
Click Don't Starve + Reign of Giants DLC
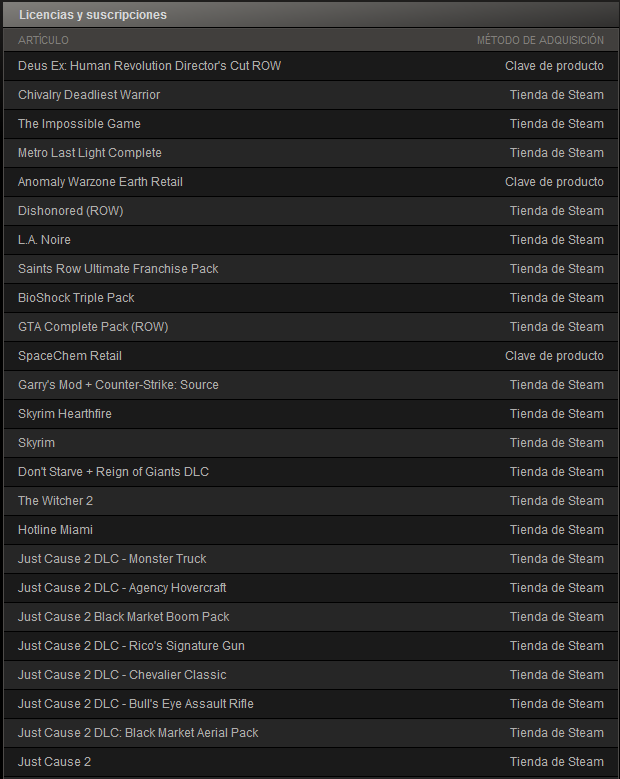click(310, 471)
